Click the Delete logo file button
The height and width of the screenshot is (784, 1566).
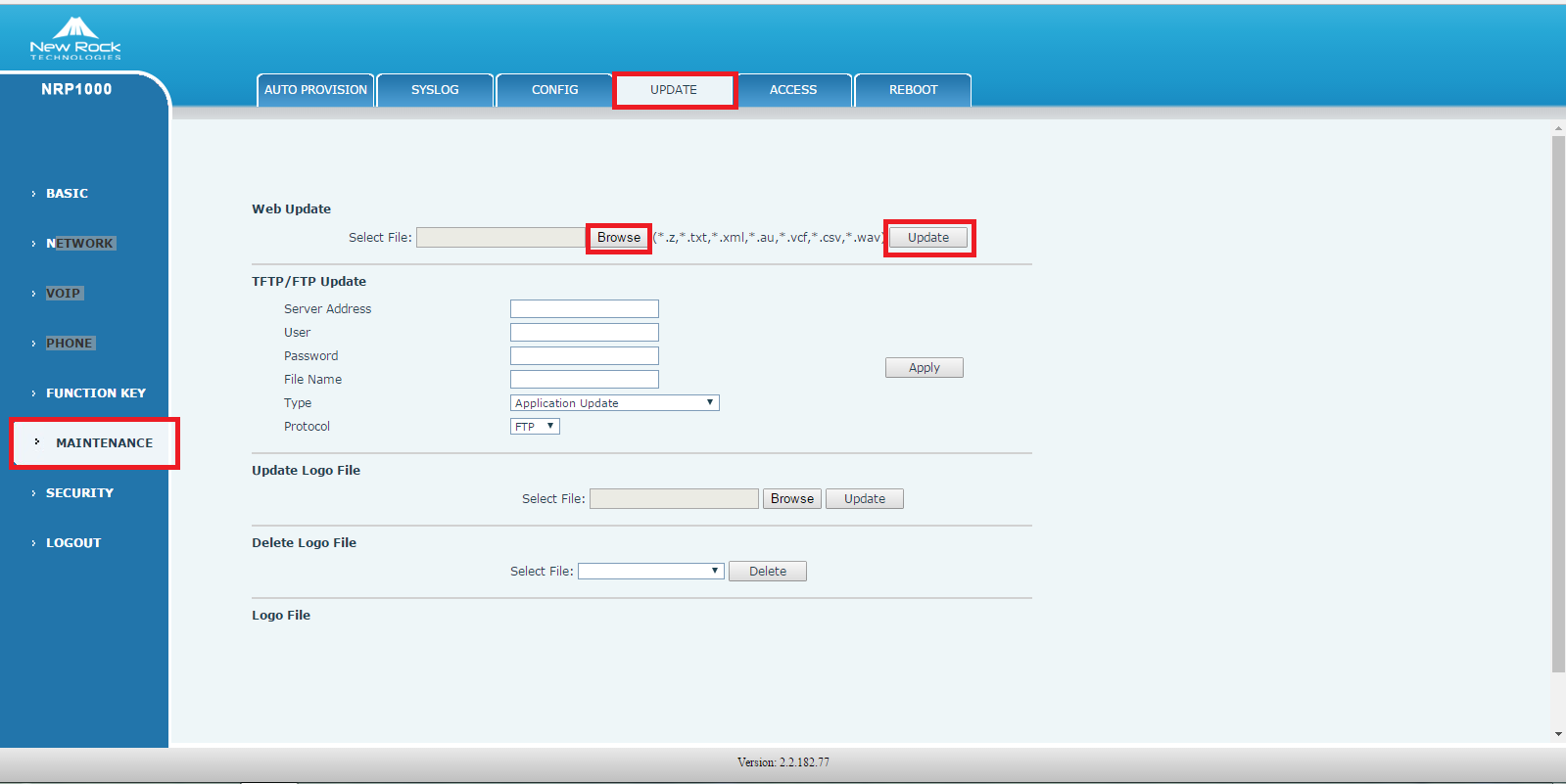767,572
